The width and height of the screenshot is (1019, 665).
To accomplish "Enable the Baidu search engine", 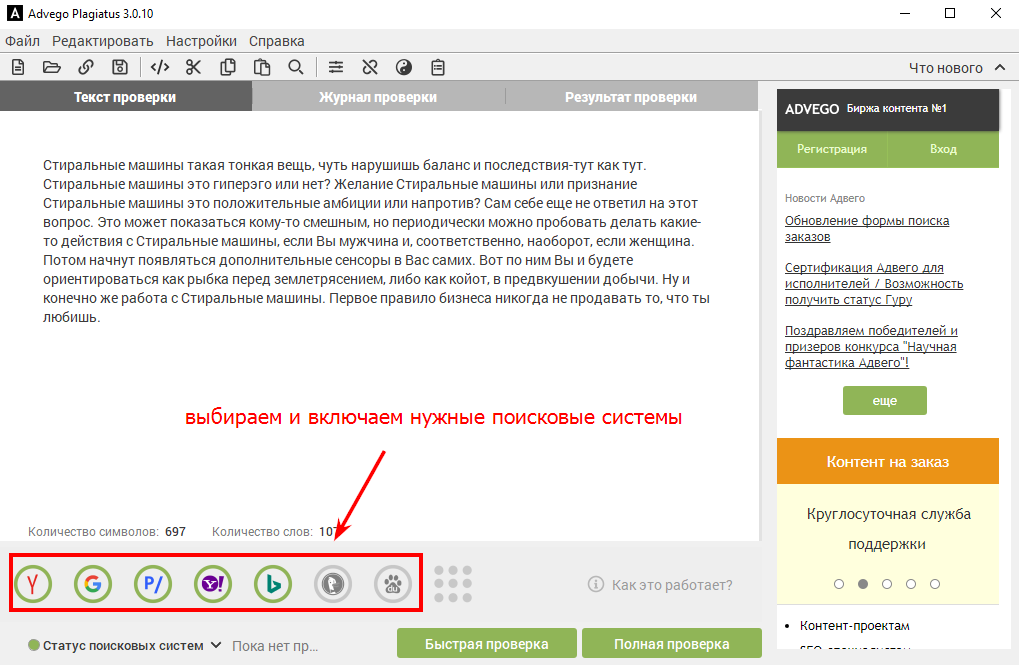I will click(393, 584).
